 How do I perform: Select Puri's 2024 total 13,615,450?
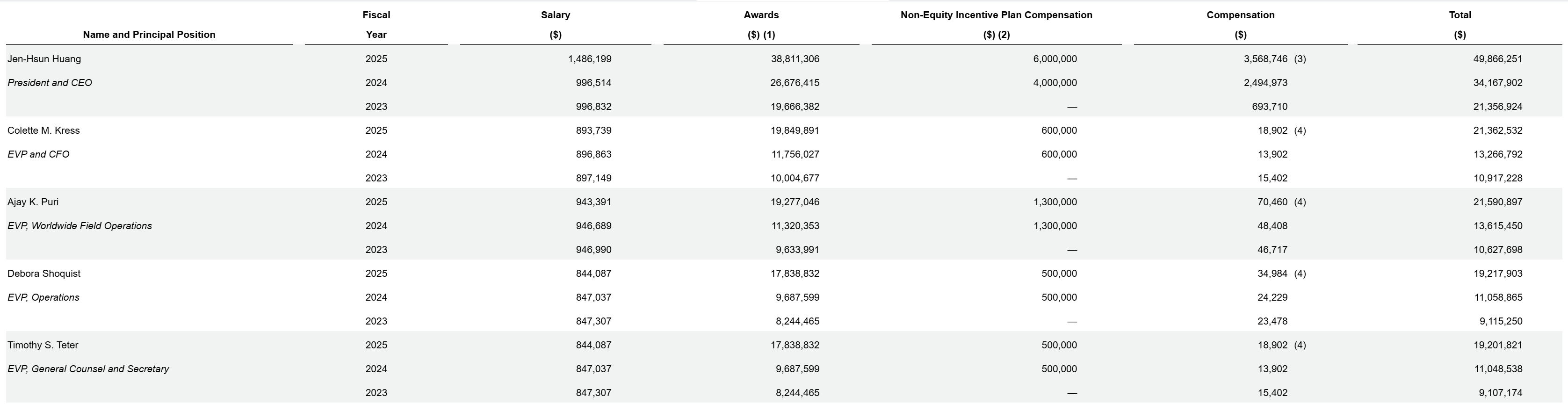coord(1497,226)
